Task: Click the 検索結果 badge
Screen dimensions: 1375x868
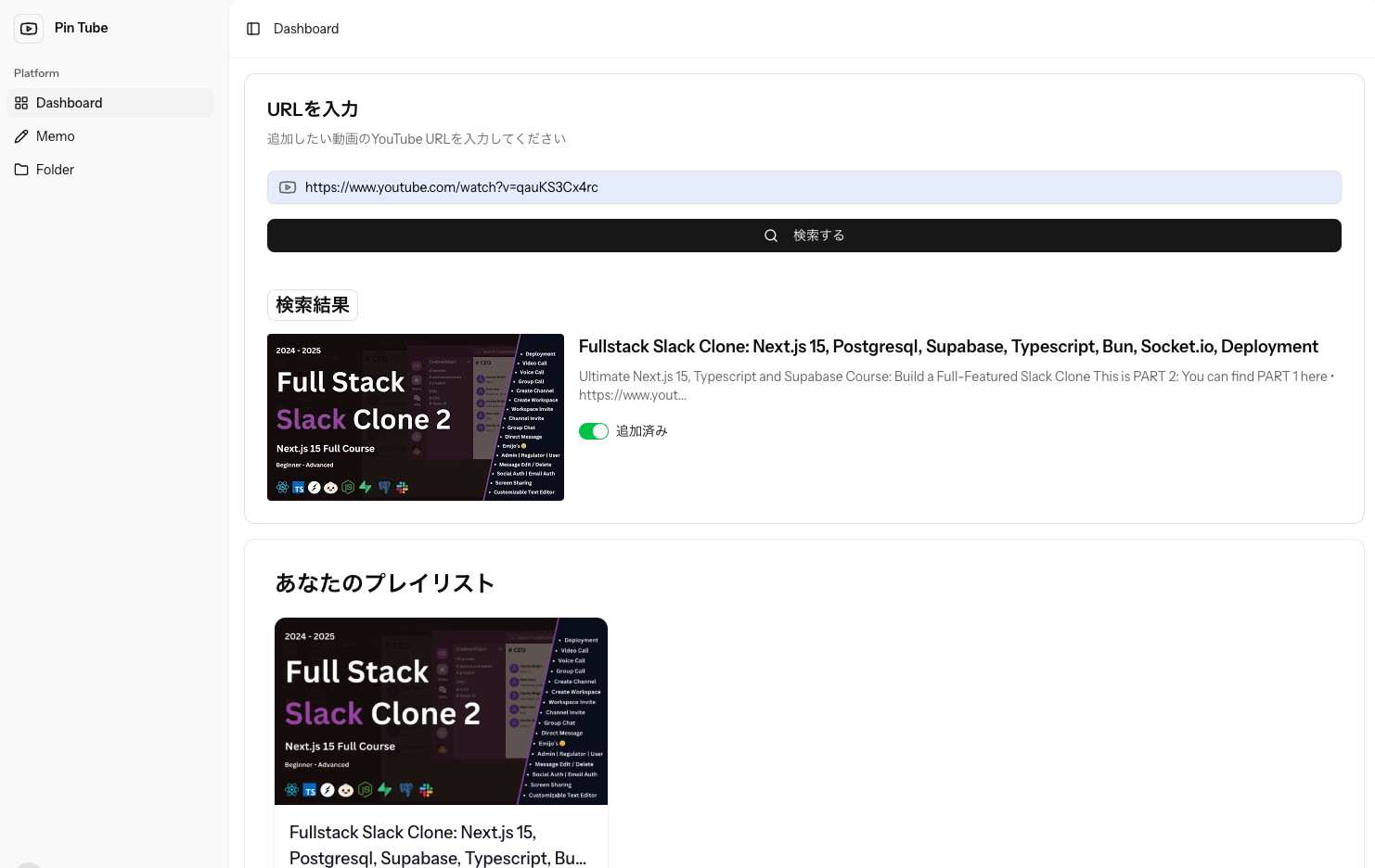Action: tap(313, 304)
